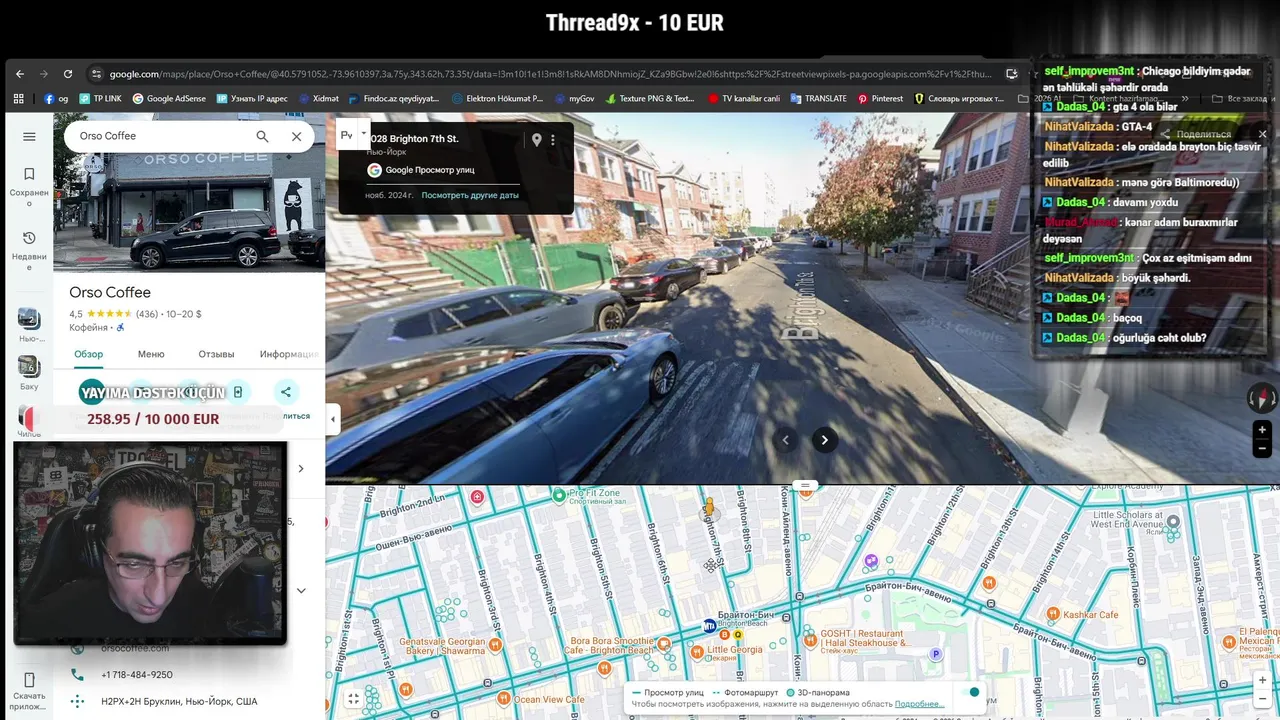Switch to the Информация tab
1280x720 pixels.
point(289,354)
